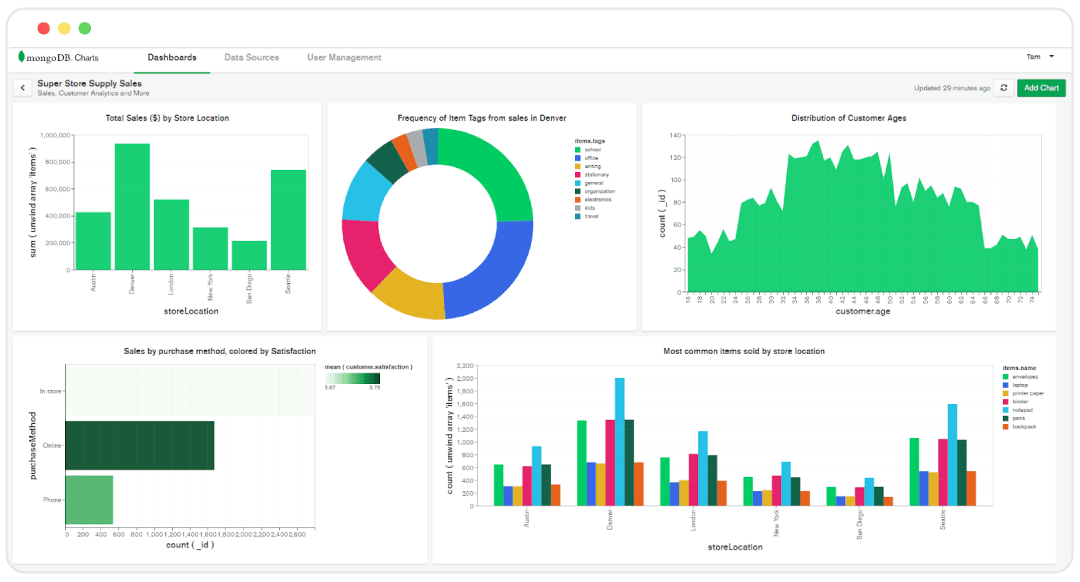Screen dimensions: 1080x582
Task: Click the green 'envelopes' legend icon
Action: [1005, 377]
